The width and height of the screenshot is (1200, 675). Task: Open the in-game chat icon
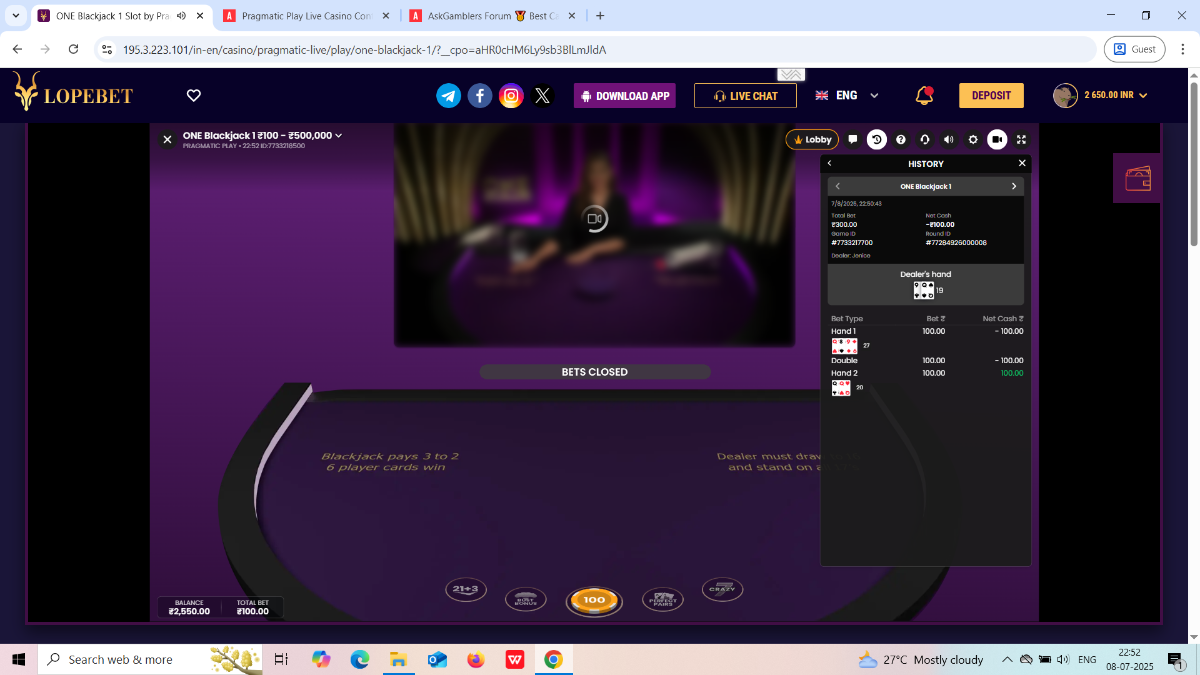853,140
